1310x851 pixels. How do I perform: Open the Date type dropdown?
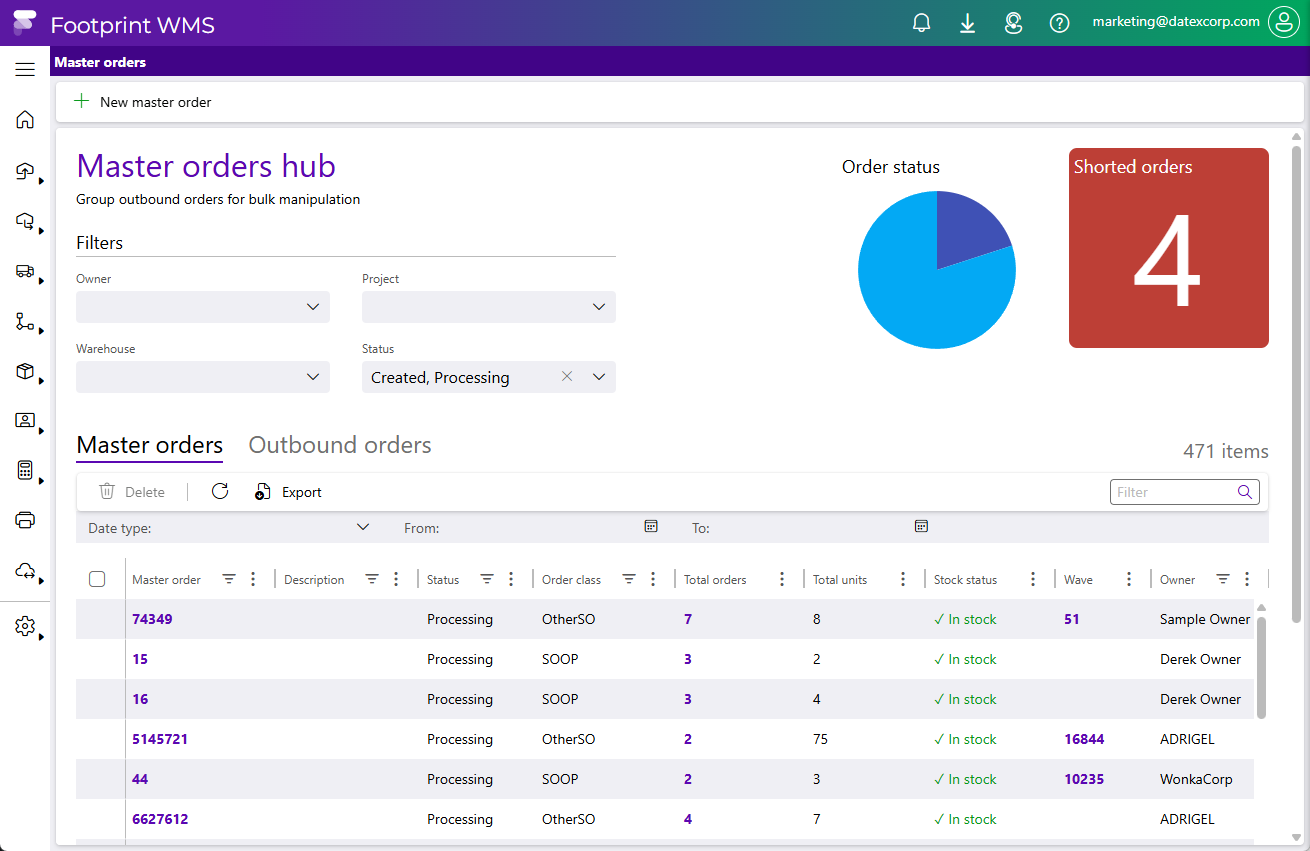point(363,527)
